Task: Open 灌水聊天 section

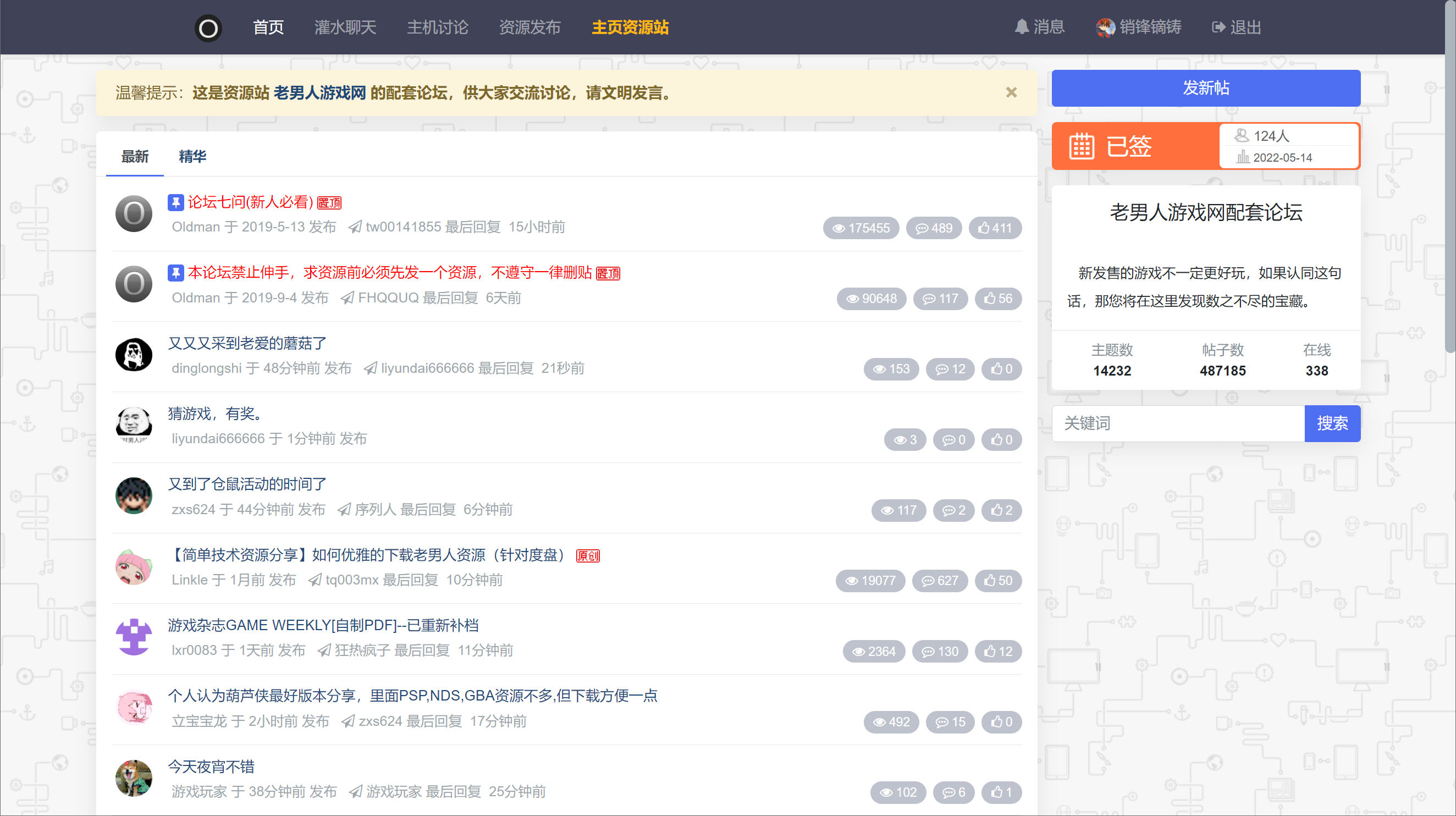Action: [x=345, y=27]
